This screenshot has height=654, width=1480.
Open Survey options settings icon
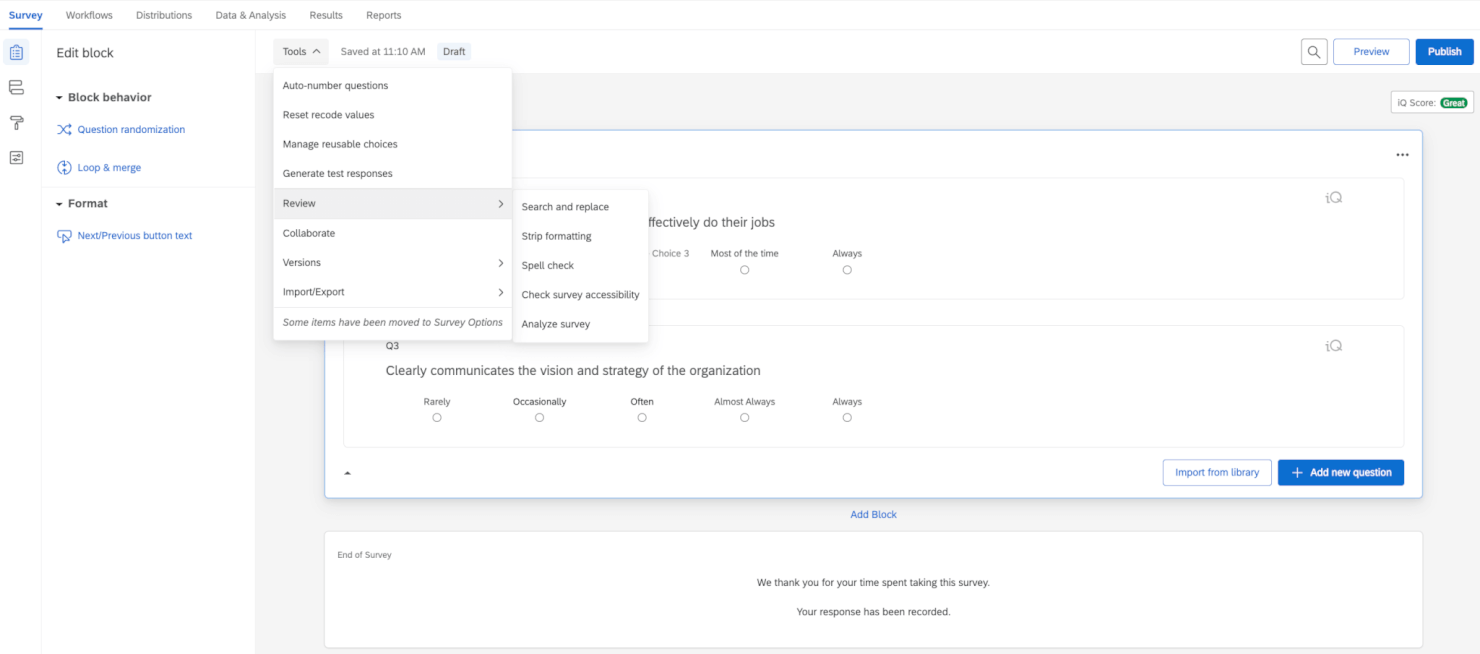16,157
